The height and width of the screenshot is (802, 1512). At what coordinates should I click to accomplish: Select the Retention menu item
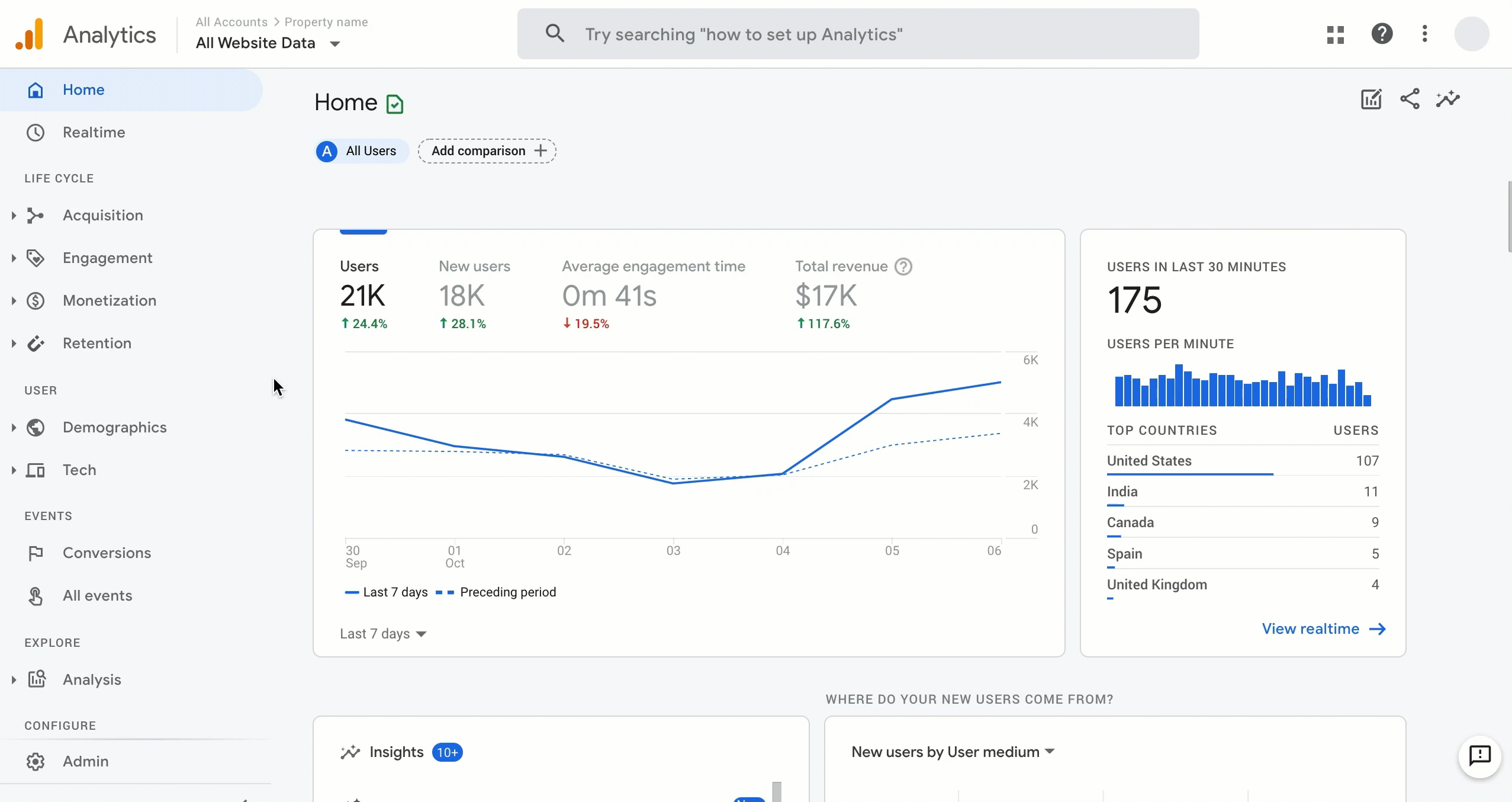(x=97, y=343)
